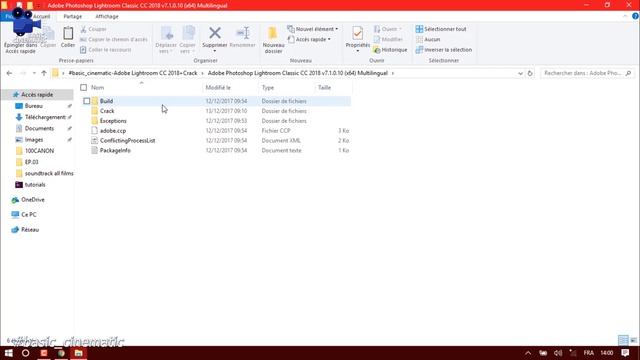Open the Nouvel élément dropdown
This screenshot has height=360, width=640.
coord(313,29)
